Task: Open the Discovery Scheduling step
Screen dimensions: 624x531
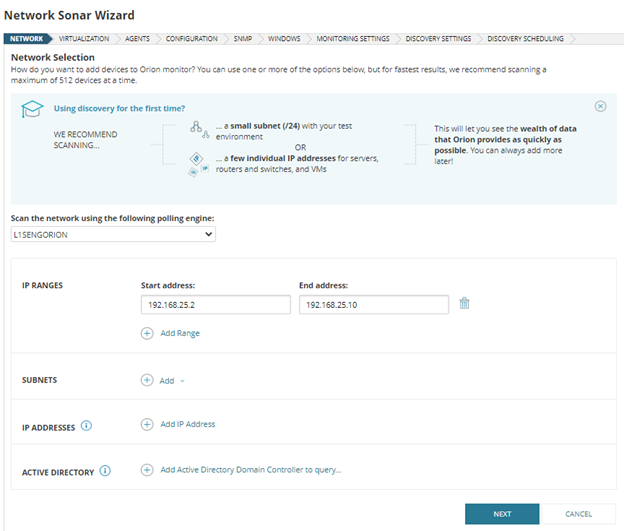Action: [x=525, y=39]
